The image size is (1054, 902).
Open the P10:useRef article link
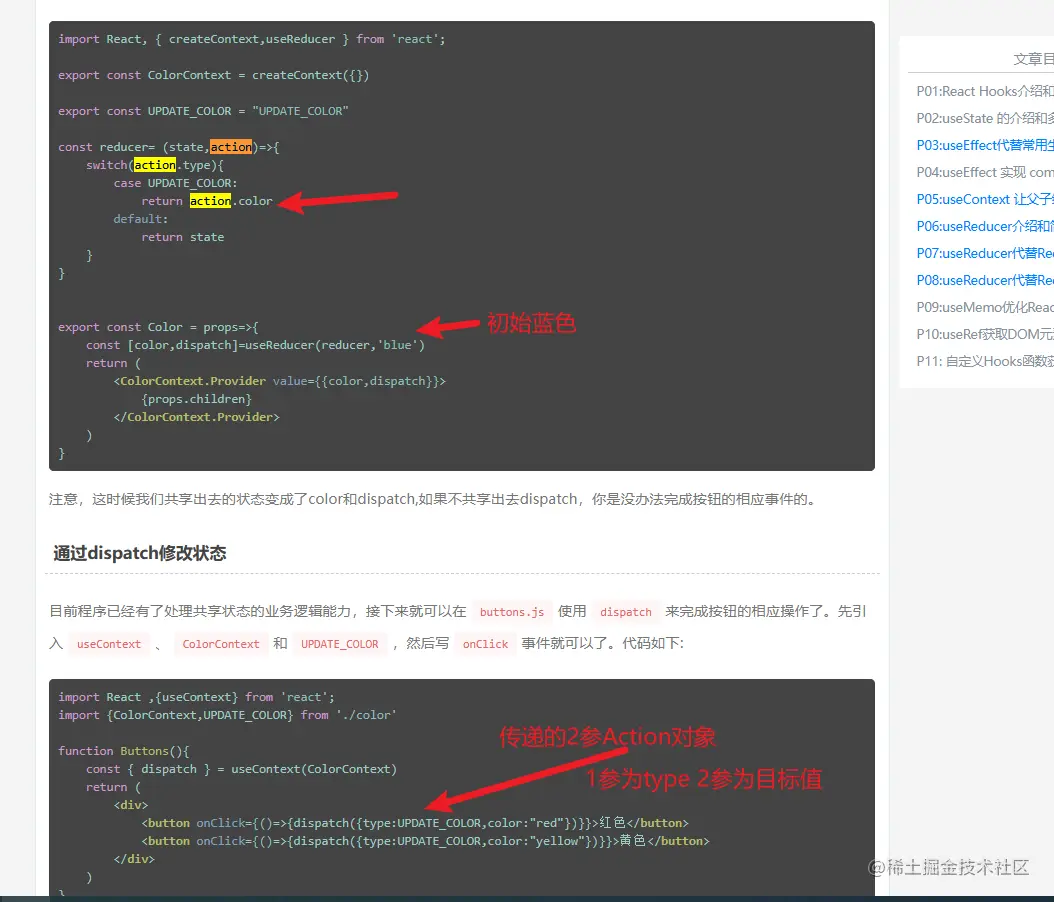(x=985, y=334)
